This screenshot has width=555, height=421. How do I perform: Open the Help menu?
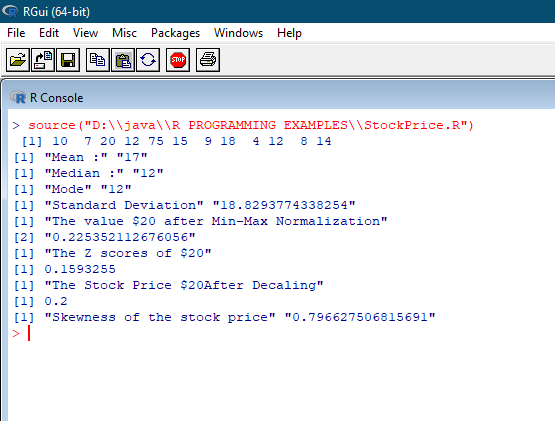tap(289, 33)
